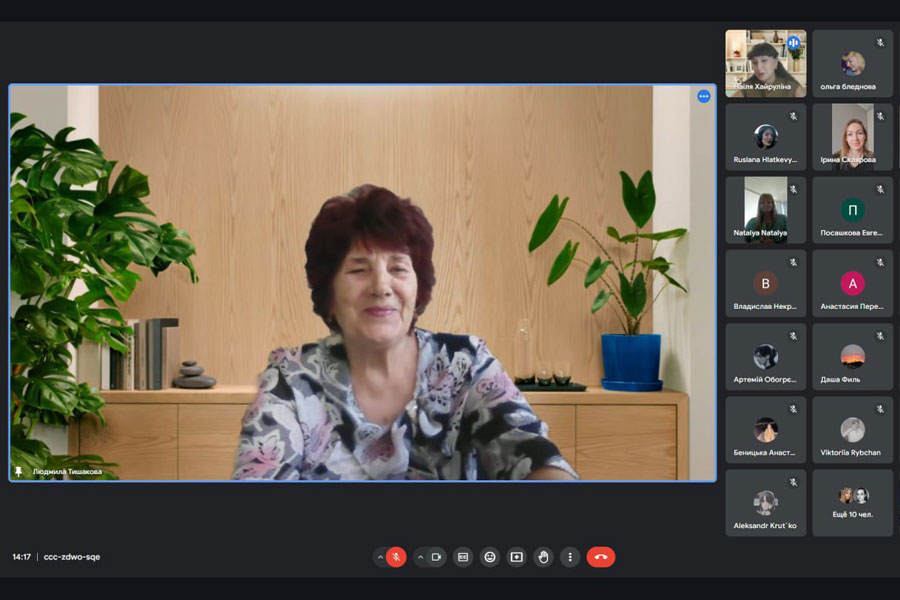Click muted mic icon on Aleksandr Krut'ko tile

click(793, 482)
